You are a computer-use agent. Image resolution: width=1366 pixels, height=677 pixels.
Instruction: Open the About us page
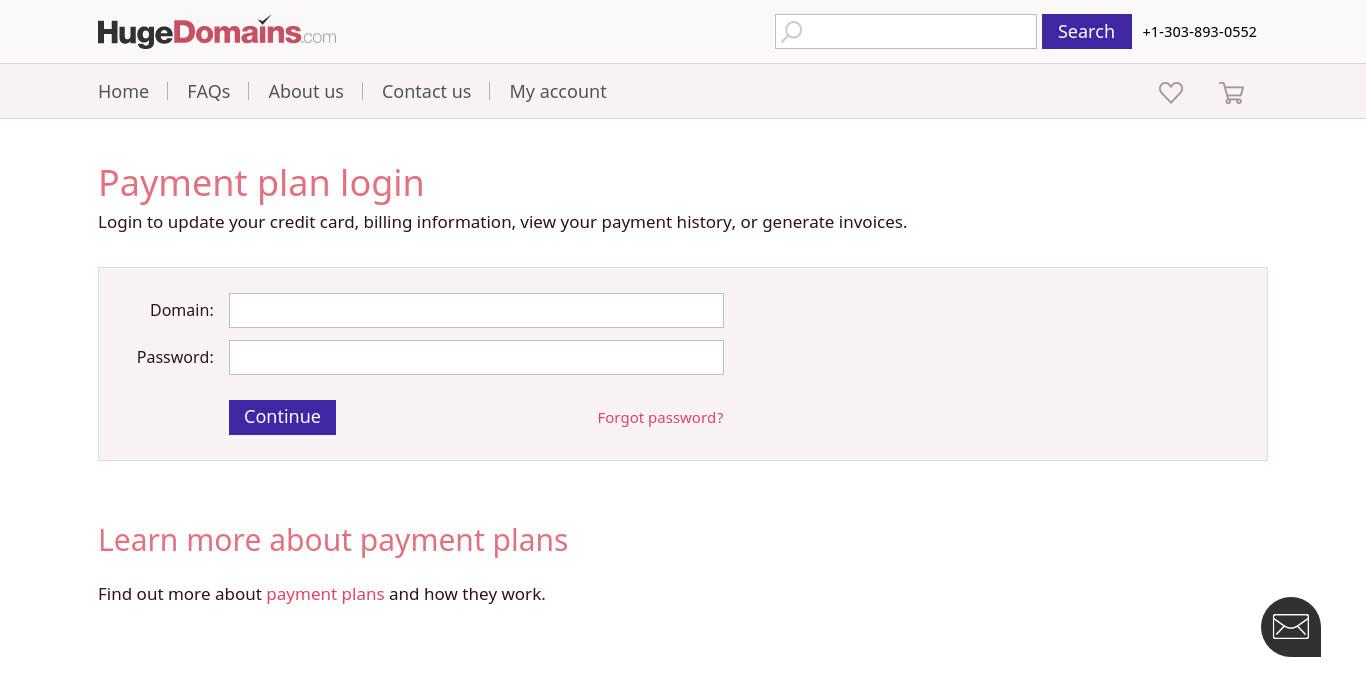click(306, 91)
